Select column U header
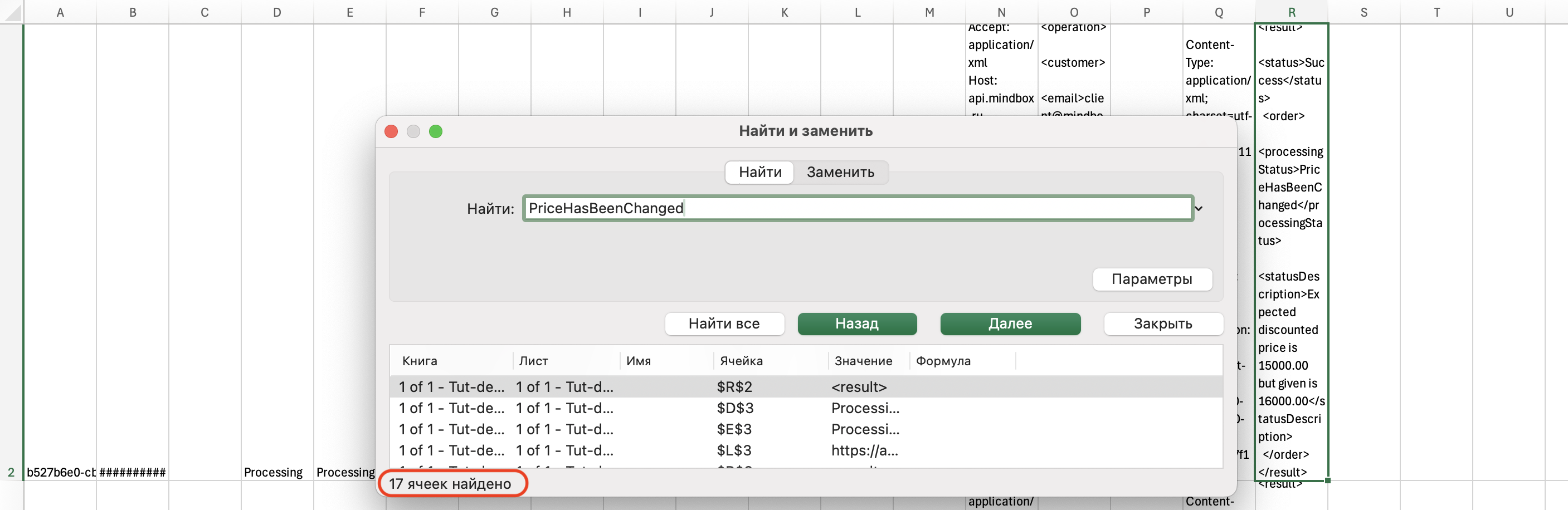1568x510 pixels. tap(1509, 12)
